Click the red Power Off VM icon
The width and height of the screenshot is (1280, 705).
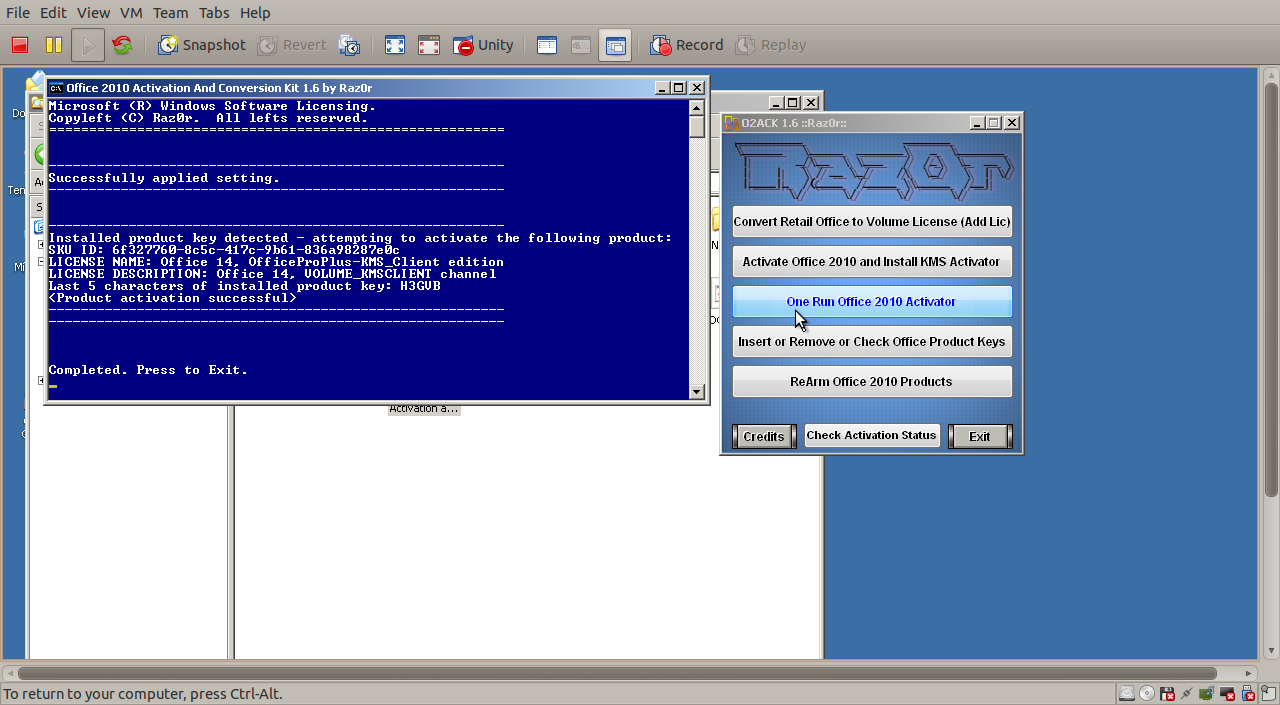19,45
